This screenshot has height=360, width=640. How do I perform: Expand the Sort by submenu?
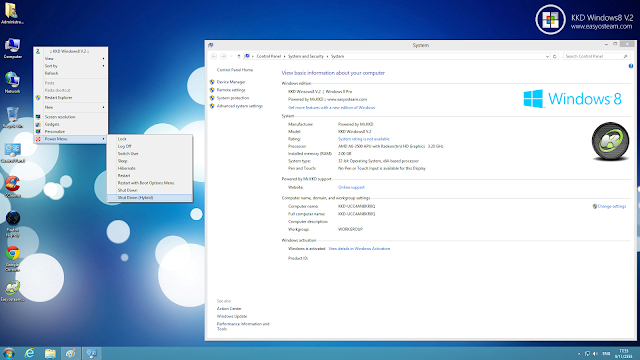coord(71,66)
